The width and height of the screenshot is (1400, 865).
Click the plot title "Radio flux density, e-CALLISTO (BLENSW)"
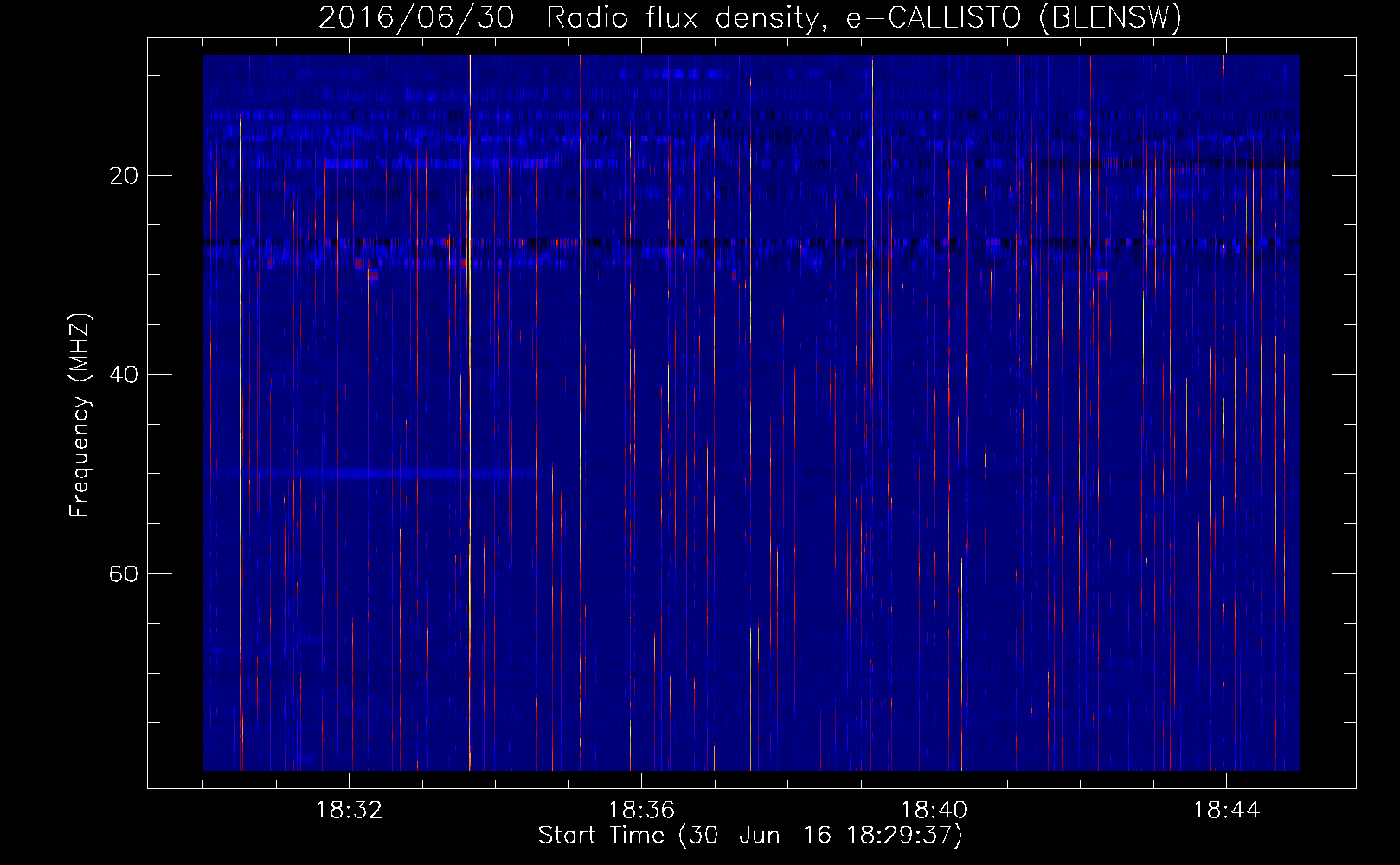coord(864,17)
